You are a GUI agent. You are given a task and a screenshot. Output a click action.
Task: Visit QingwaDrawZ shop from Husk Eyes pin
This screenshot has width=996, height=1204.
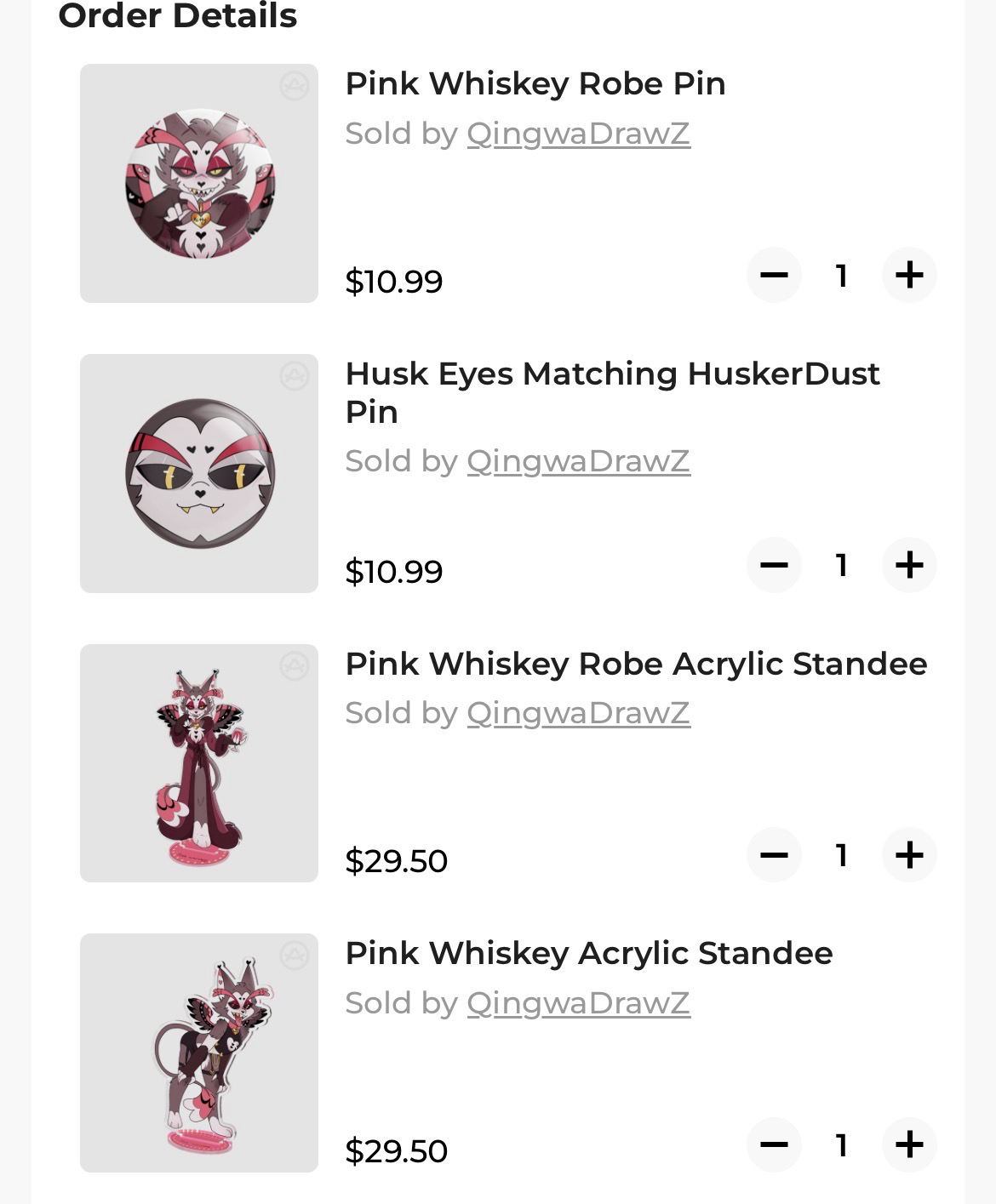[578, 461]
